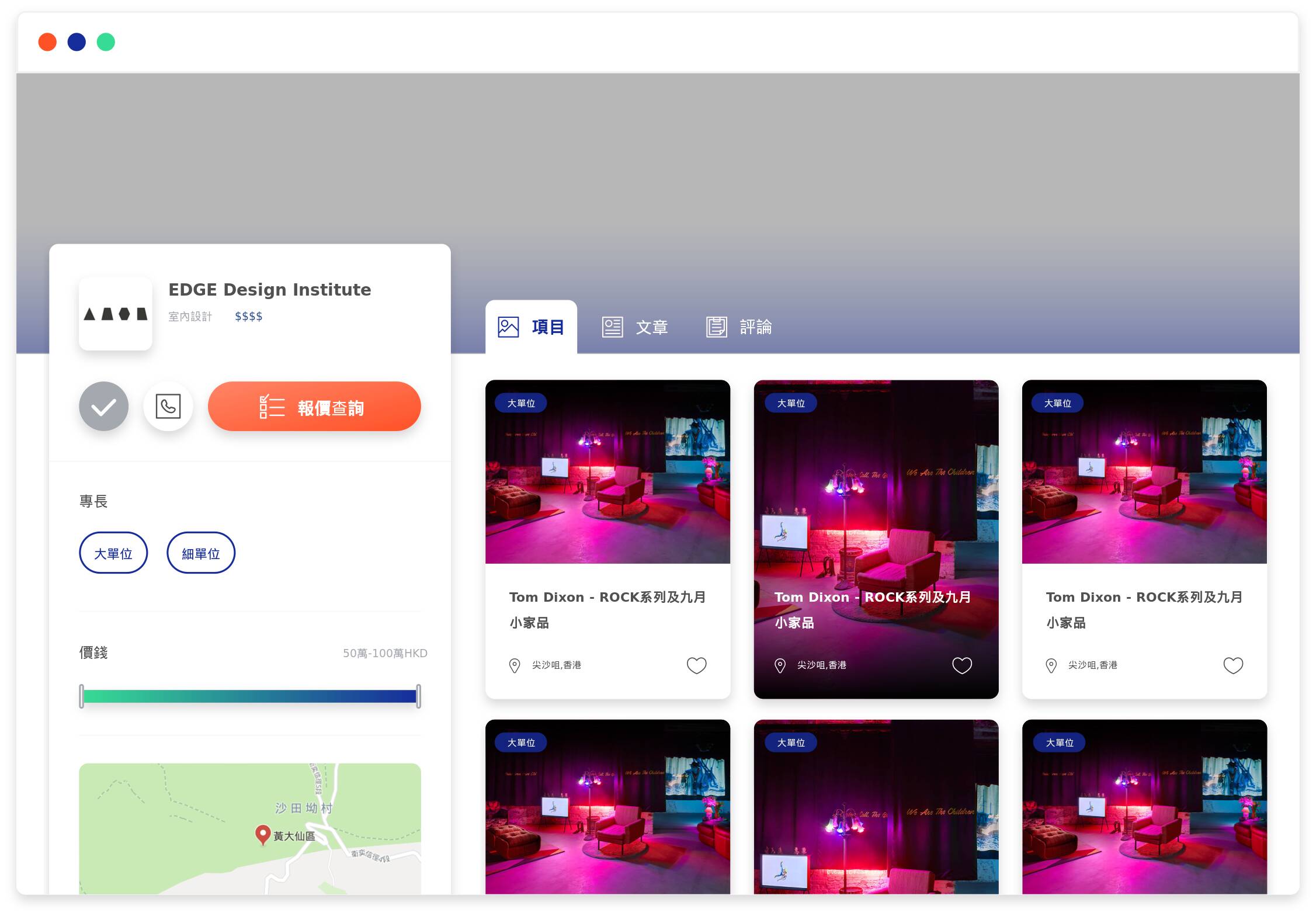The width and height of the screenshot is (1316, 916).
Task: Click the blue window dot
Action: (x=77, y=42)
